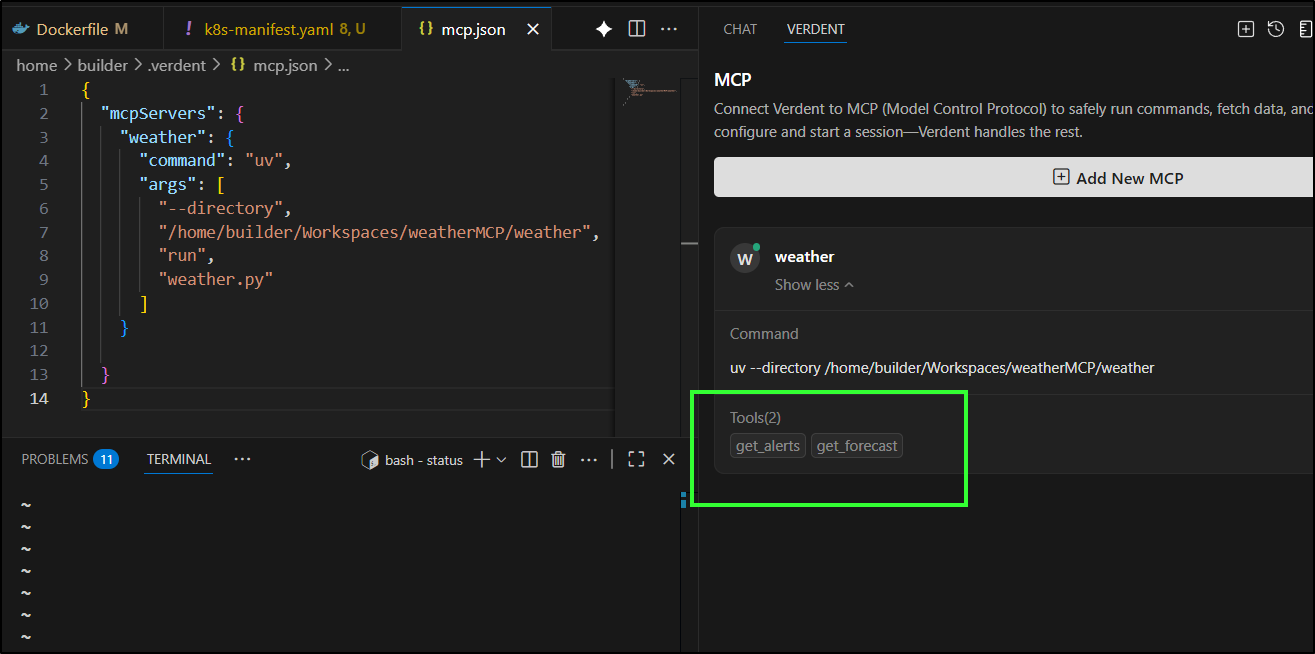
Task: Collapse weather details via Show less
Action: [814, 285]
